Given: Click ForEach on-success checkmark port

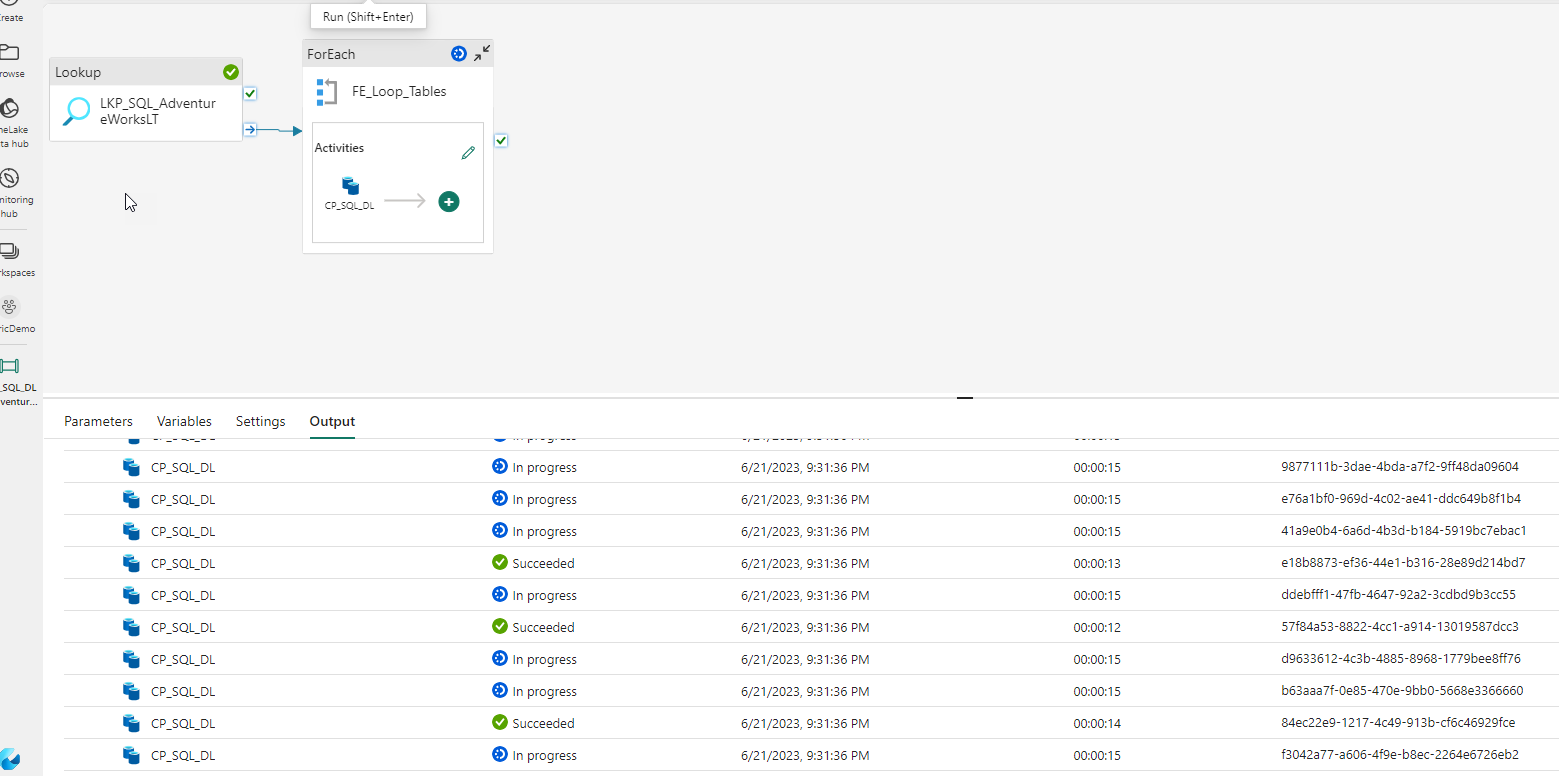Looking at the screenshot, I should (x=501, y=141).
